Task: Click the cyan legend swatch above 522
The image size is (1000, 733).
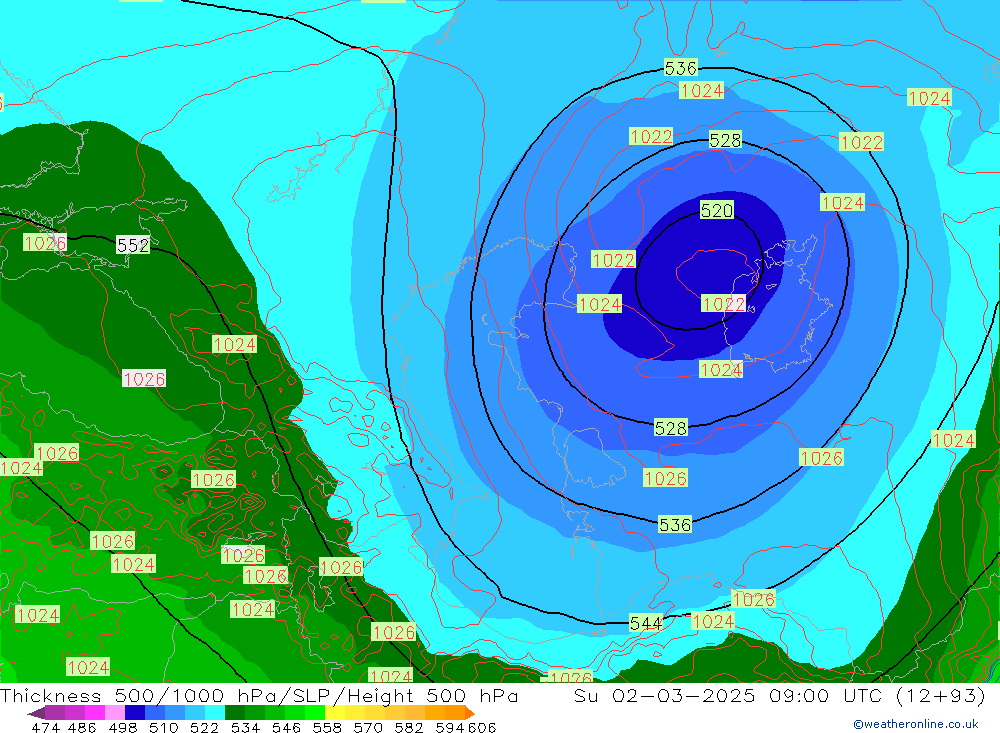Action: (x=215, y=713)
